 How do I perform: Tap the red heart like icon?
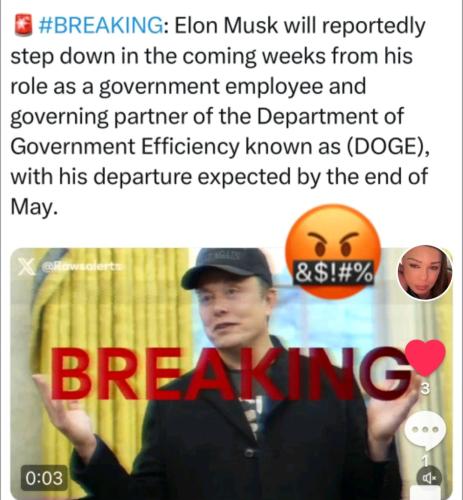(425, 358)
